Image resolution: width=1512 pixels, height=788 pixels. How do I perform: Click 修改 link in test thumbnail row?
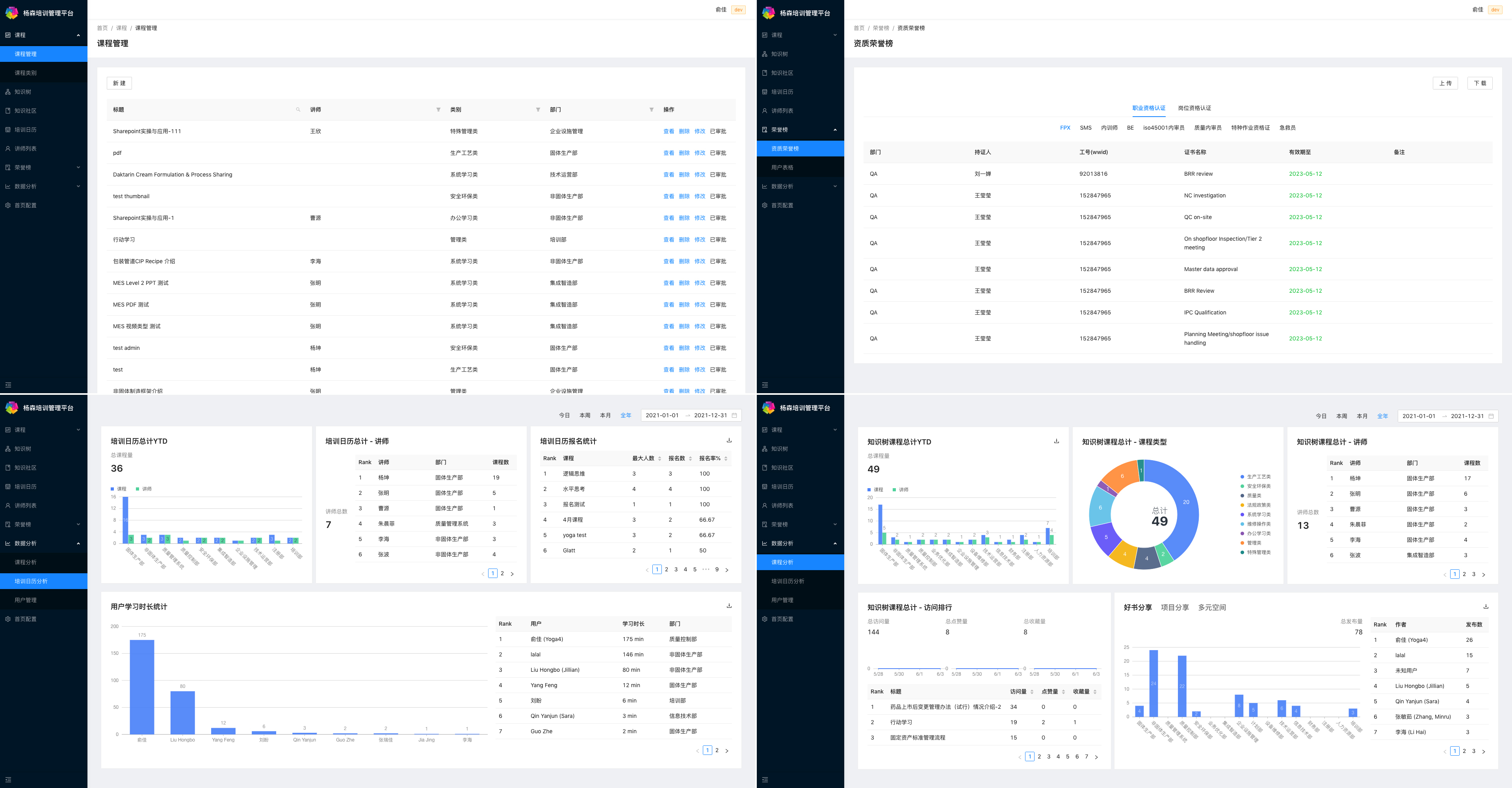(700, 197)
